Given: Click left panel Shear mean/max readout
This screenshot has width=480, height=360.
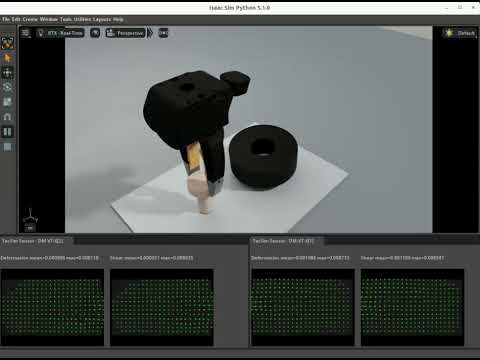Looking at the screenshot, I should click(152, 258).
